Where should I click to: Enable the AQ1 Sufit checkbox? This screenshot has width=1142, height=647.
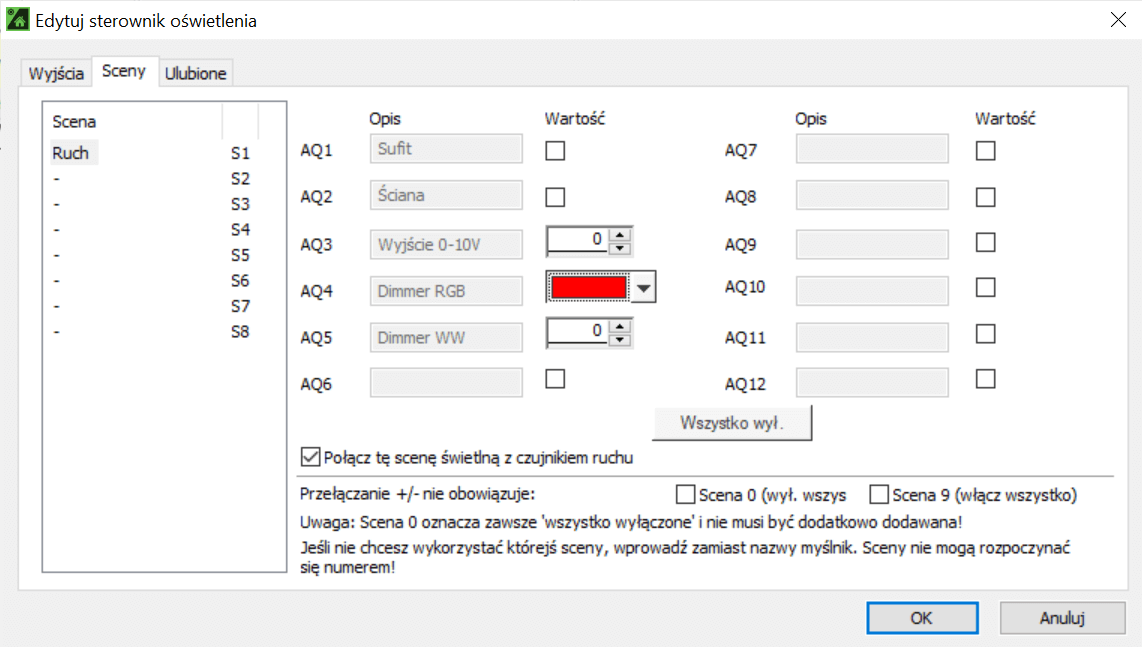pyautogui.click(x=555, y=150)
